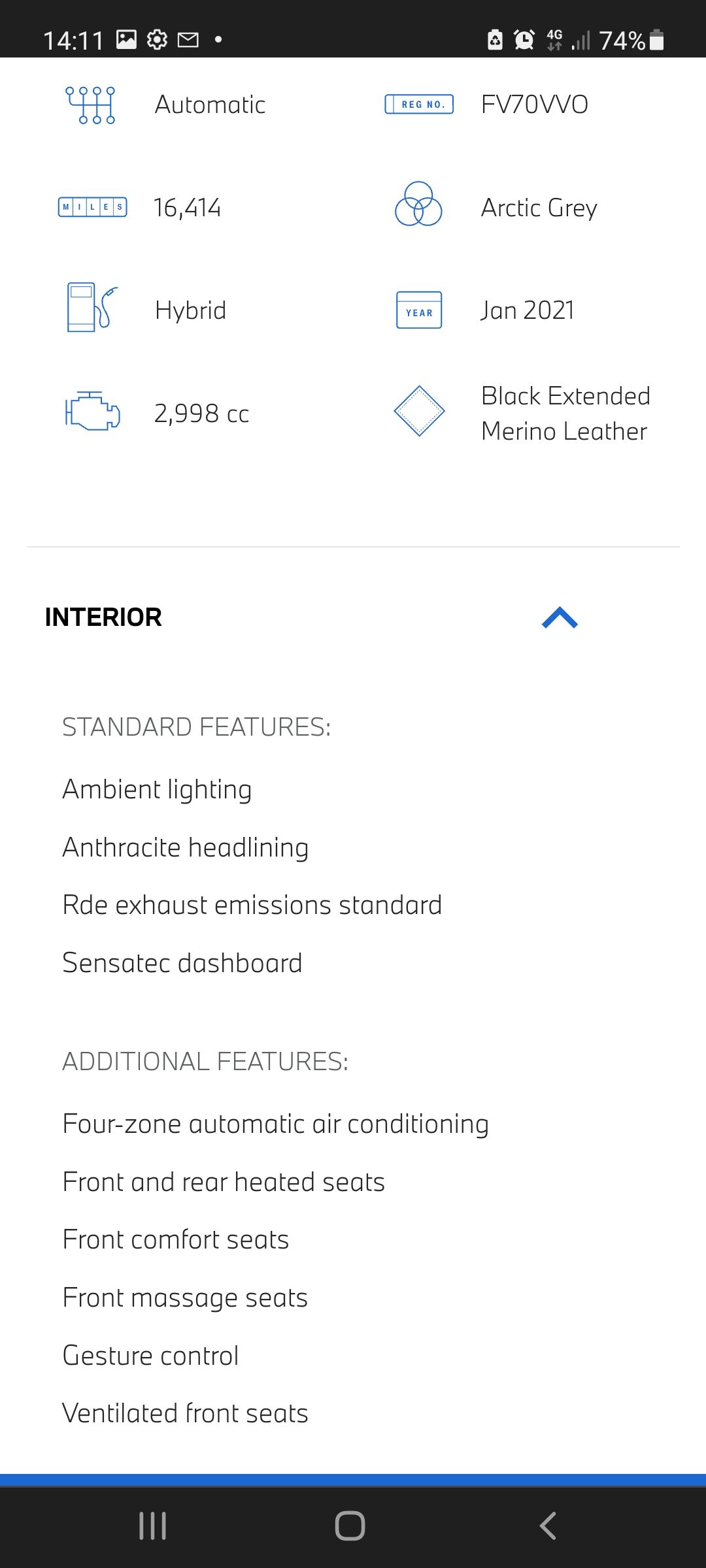The width and height of the screenshot is (706, 1568).
Task: Tap the YEAR calendar icon
Action: 419,310
